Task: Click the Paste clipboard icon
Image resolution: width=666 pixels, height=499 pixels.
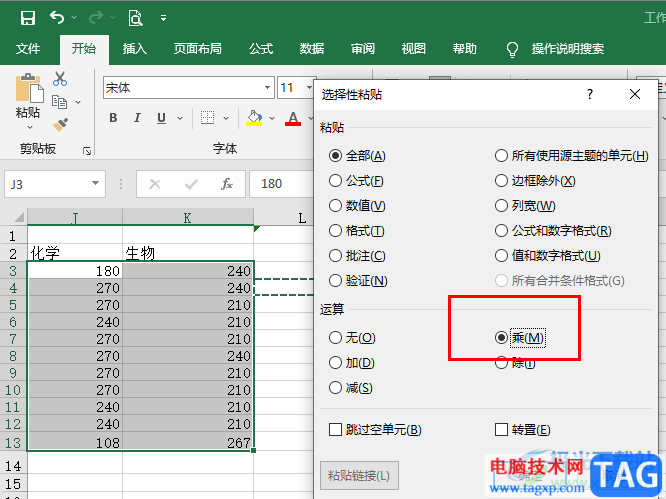Action: pyautogui.click(x=29, y=89)
